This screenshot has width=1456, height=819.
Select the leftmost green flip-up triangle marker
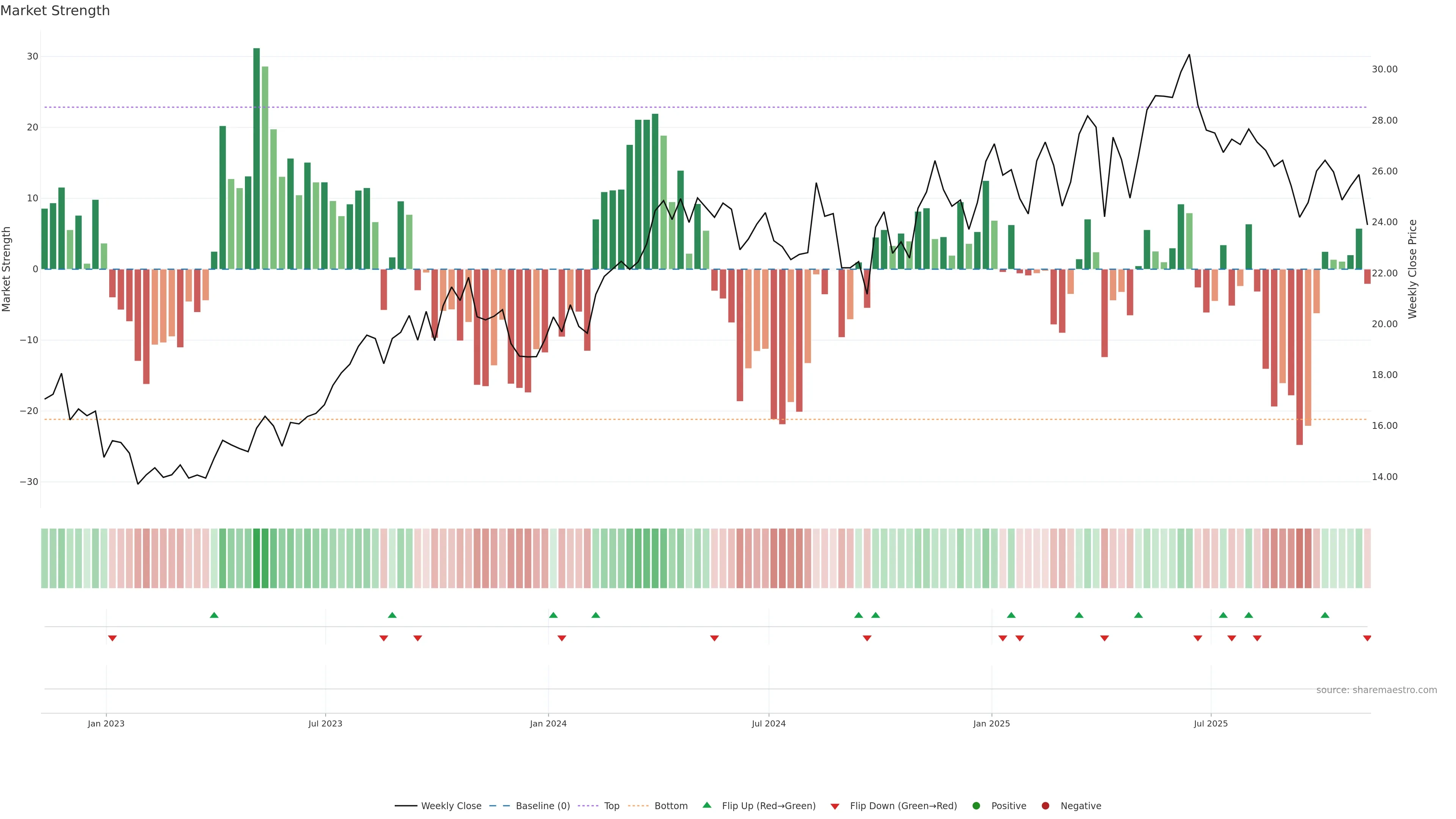(x=213, y=615)
